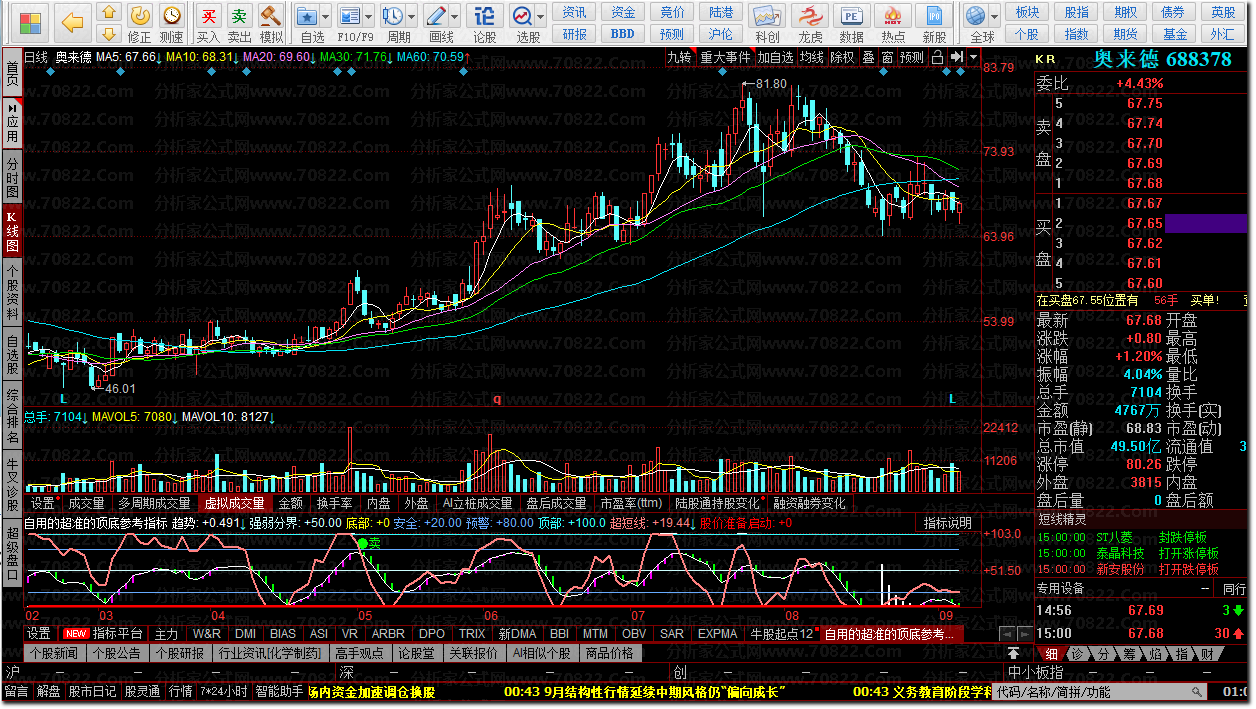Open the 科创 chart icon
Screen dimensions: 1256x709
click(x=767, y=15)
